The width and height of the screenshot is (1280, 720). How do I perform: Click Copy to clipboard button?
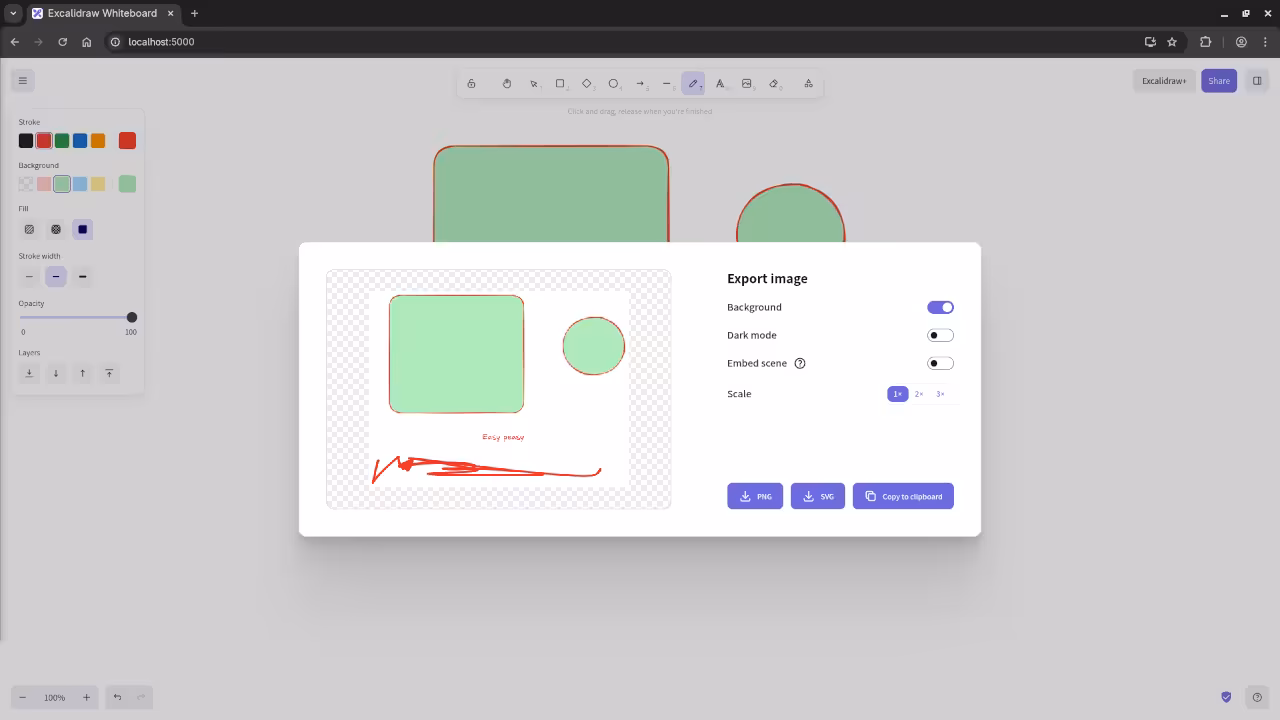(903, 495)
